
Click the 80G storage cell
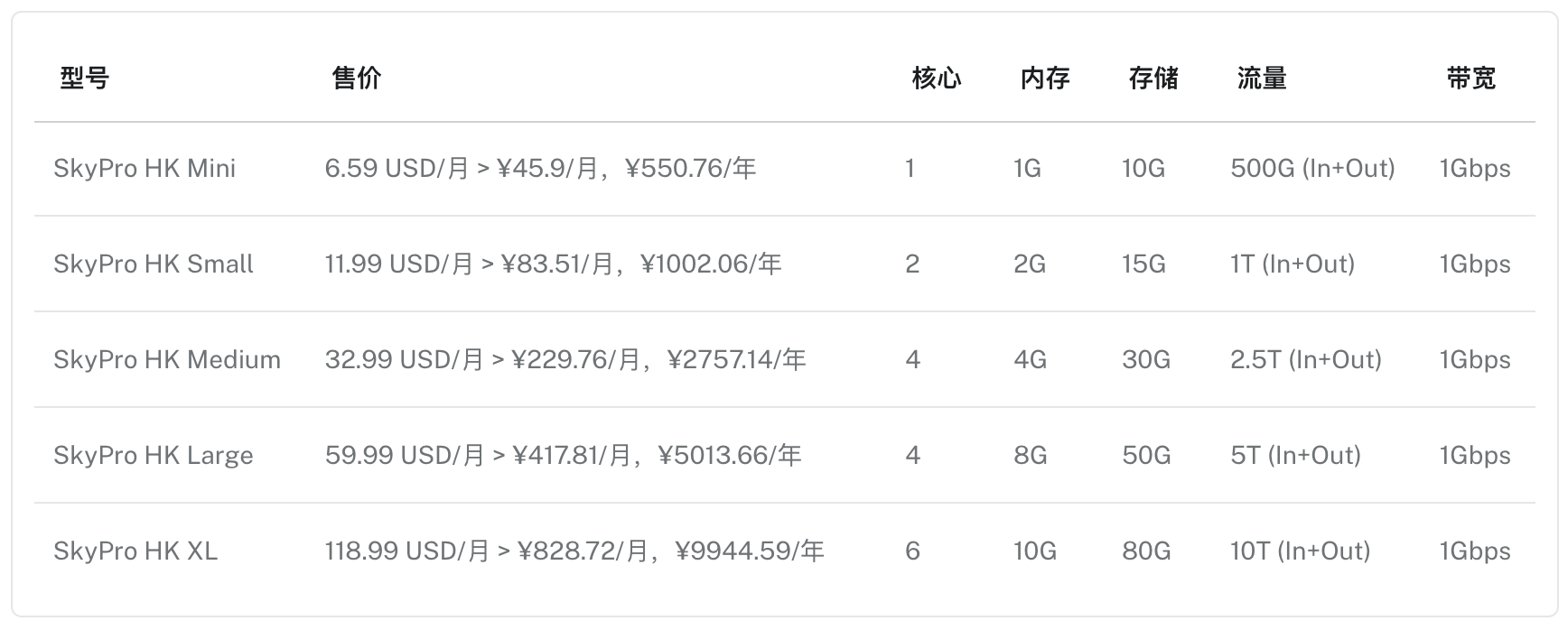point(1146,551)
